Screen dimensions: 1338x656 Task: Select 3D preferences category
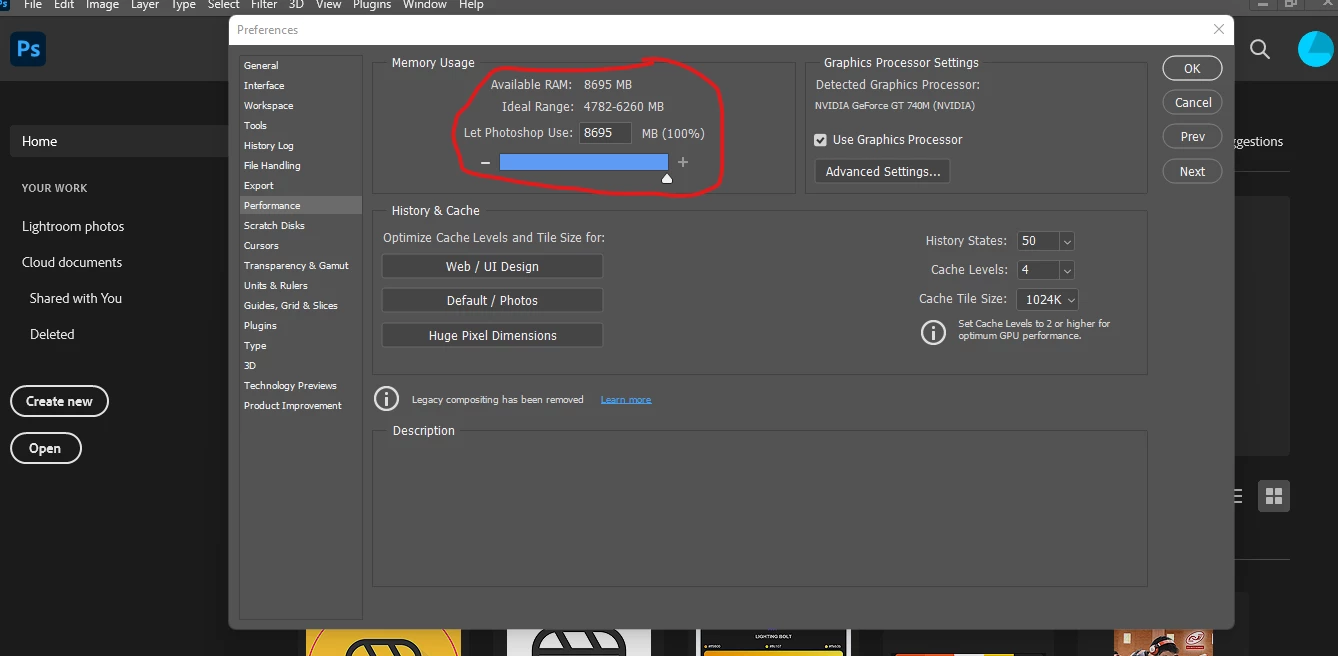[x=301, y=365]
